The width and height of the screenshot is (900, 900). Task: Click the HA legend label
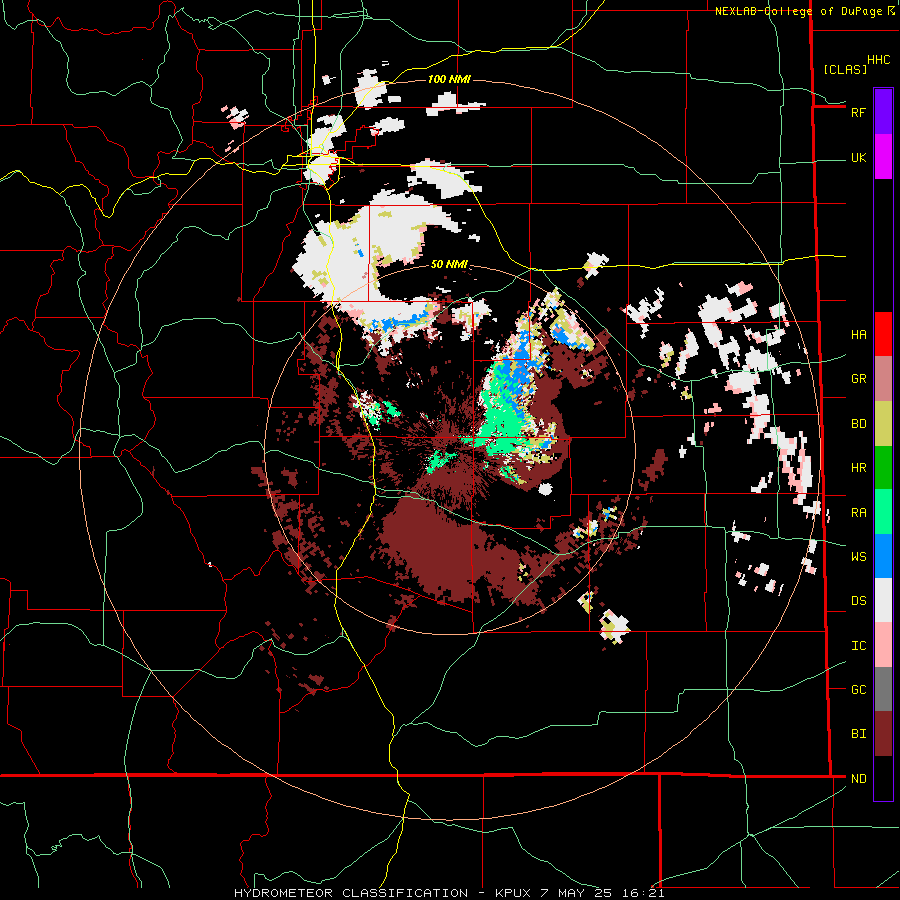tap(858, 335)
